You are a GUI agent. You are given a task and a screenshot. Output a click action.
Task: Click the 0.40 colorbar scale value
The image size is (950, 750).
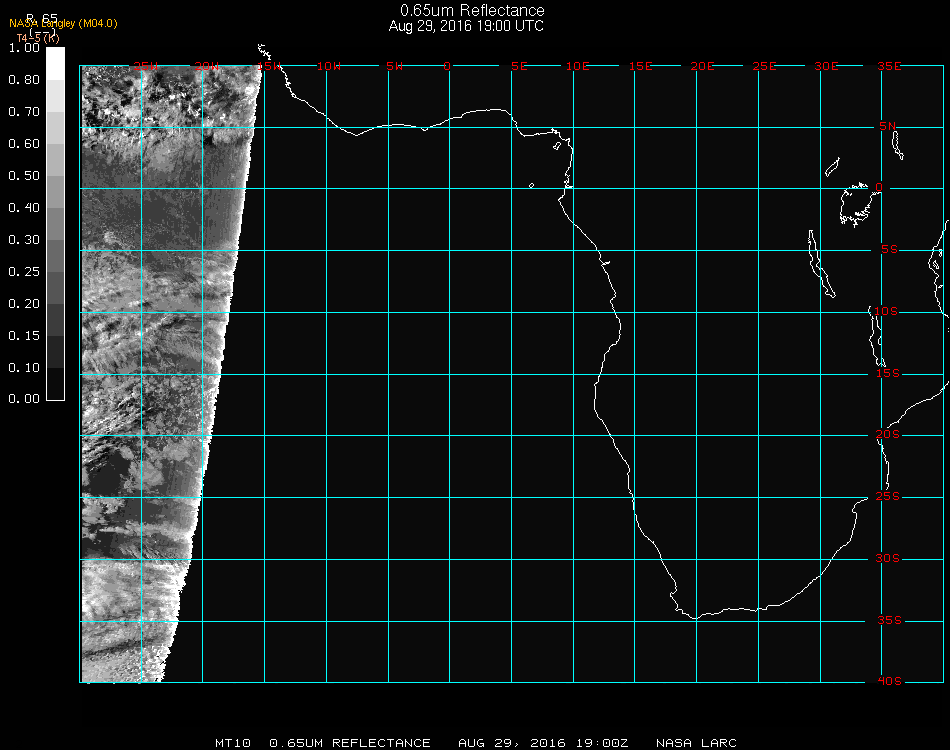pos(24,208)
